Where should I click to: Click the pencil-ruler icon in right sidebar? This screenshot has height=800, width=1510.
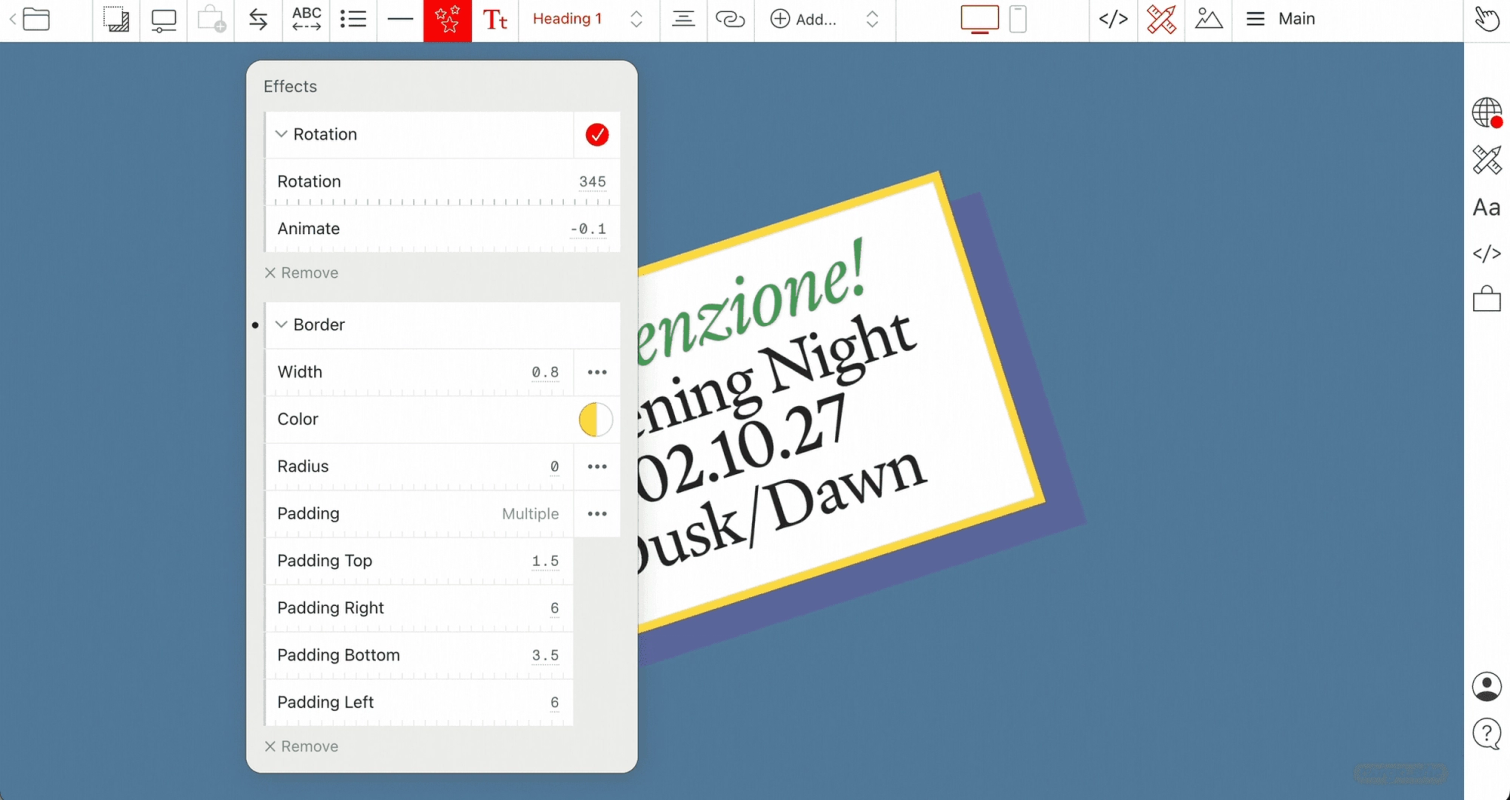[1487, 160]
